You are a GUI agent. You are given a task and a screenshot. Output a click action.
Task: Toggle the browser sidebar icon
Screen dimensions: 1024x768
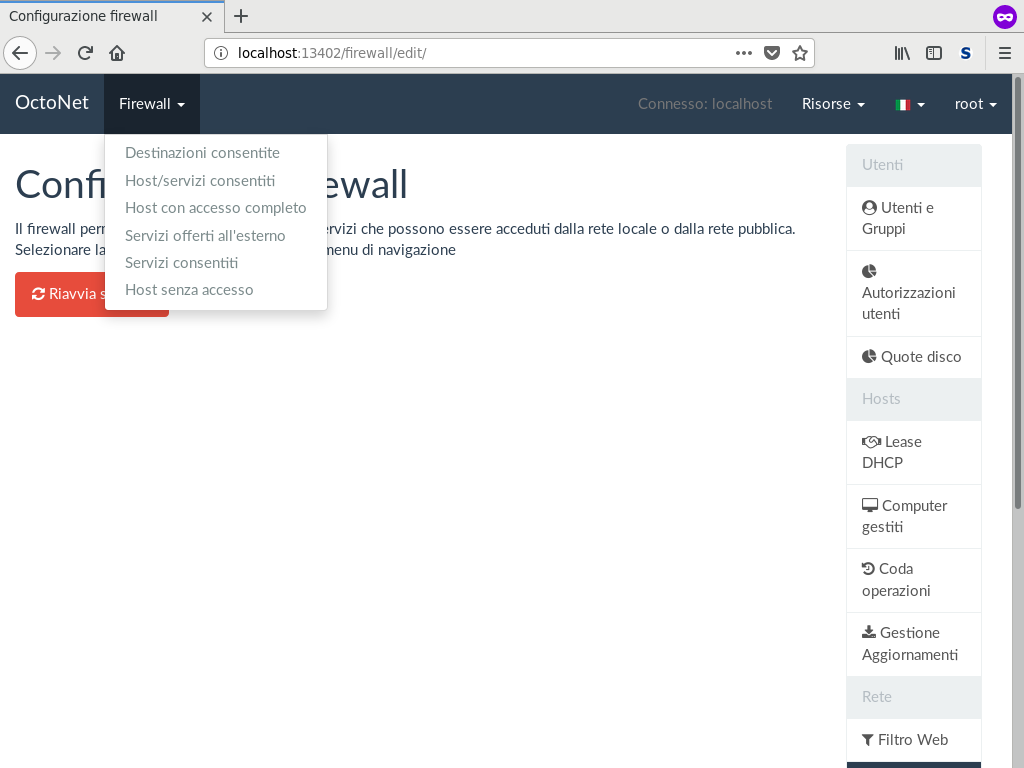point(934,53)
